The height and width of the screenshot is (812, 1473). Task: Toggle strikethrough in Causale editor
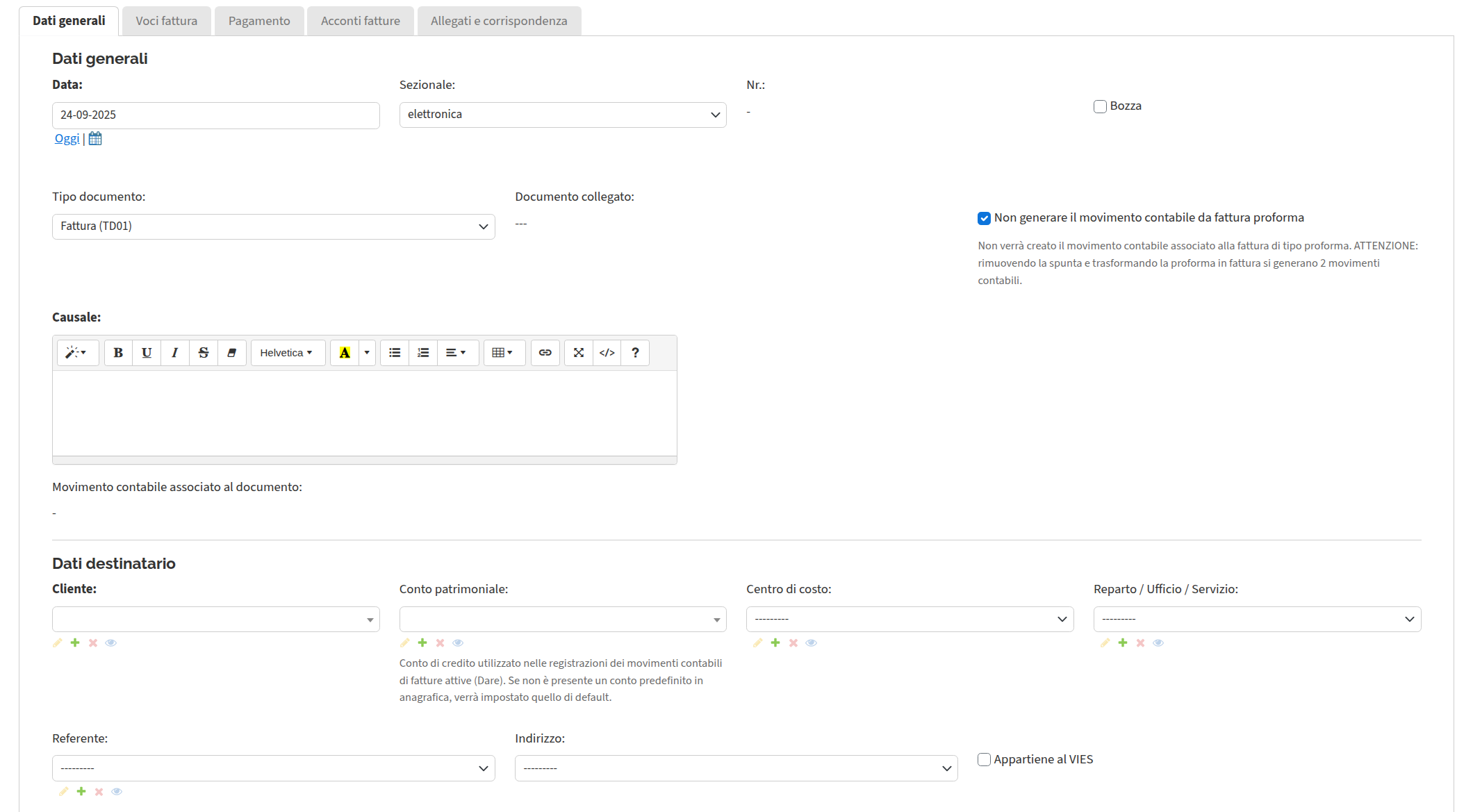[203, 353]
